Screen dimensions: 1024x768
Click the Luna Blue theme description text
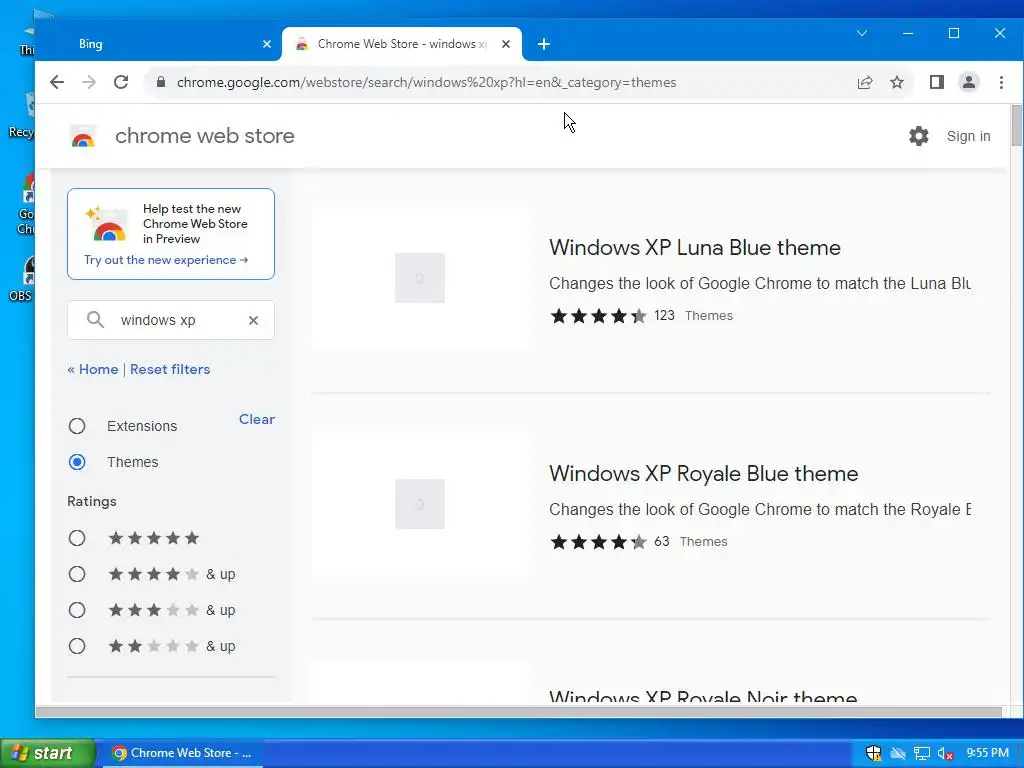tap(760, 283)
